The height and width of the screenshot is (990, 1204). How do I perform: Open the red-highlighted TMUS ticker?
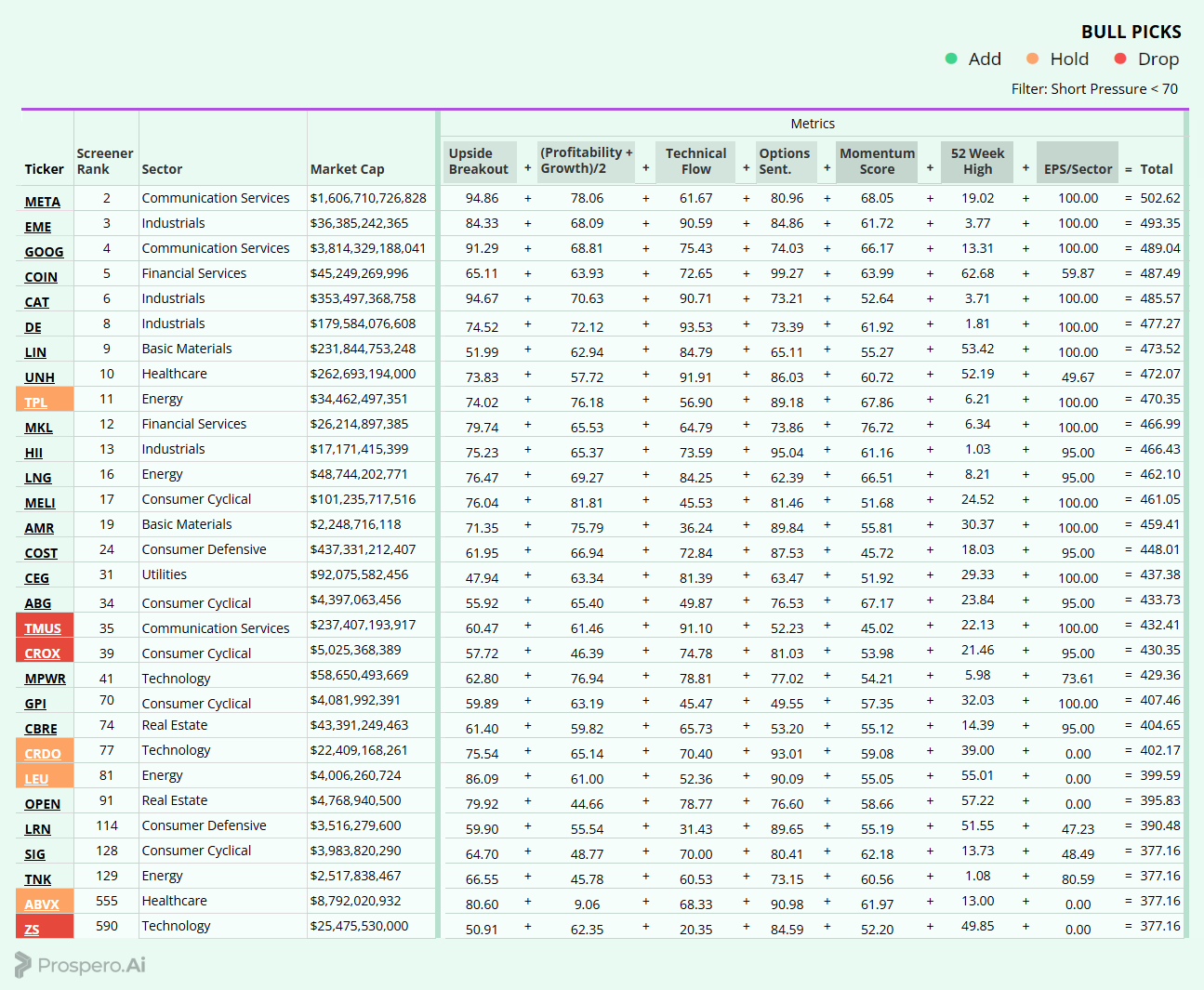(43, 628)
